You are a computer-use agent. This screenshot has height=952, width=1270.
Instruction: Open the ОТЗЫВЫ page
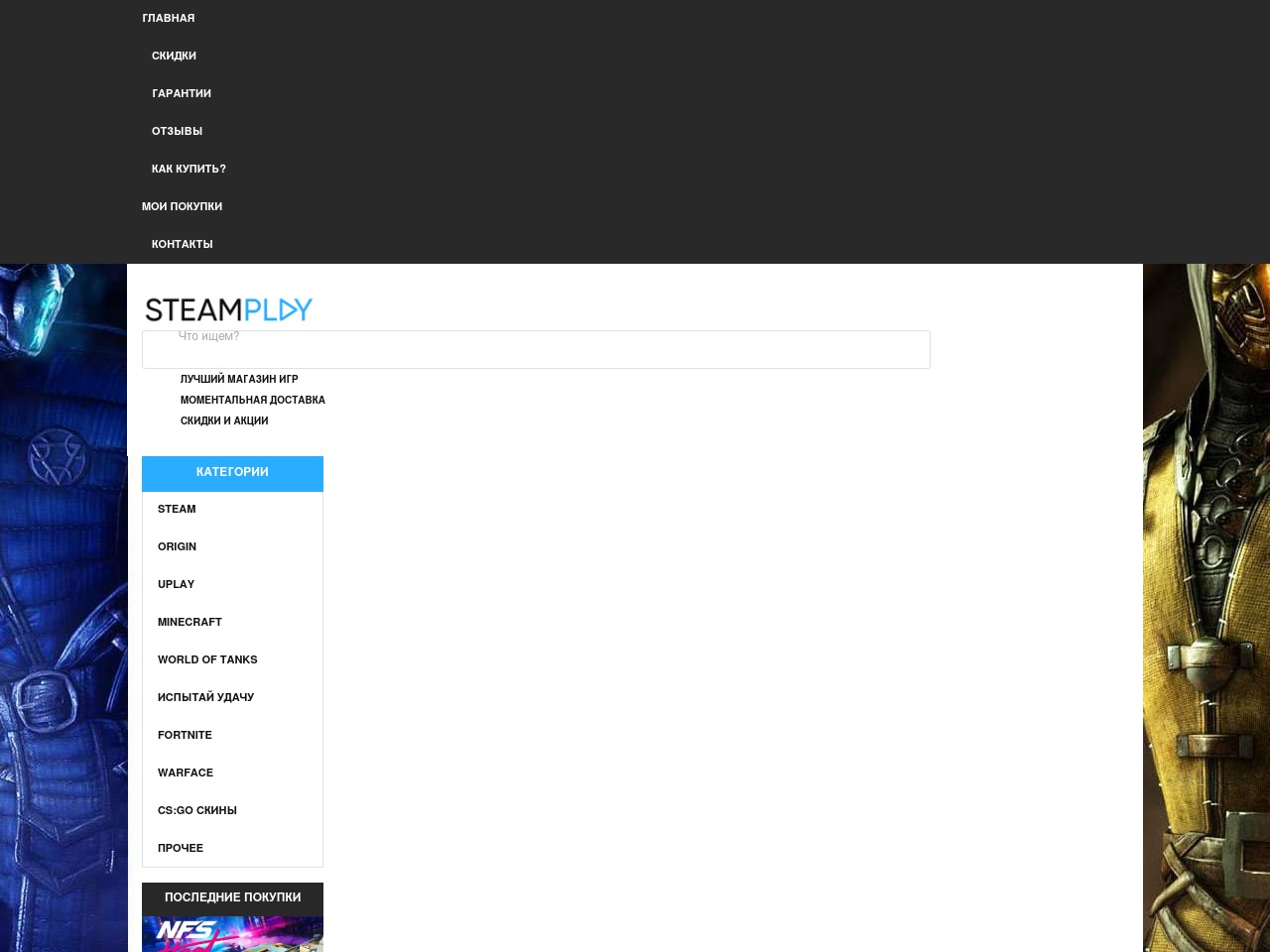coord(177,132)
